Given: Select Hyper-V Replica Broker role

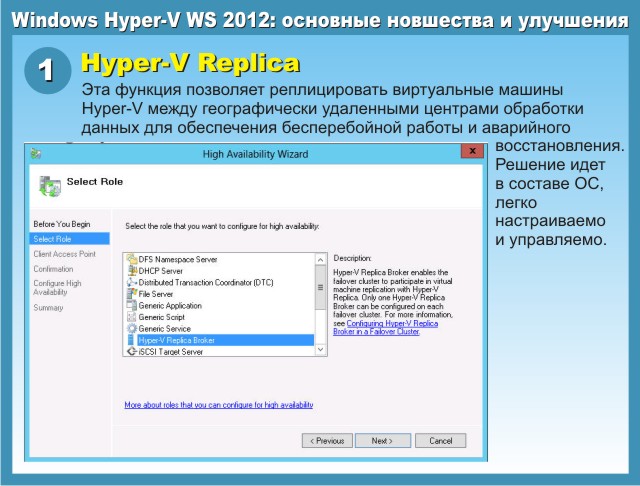Looking at the screenshot, I should click(226, 340).
